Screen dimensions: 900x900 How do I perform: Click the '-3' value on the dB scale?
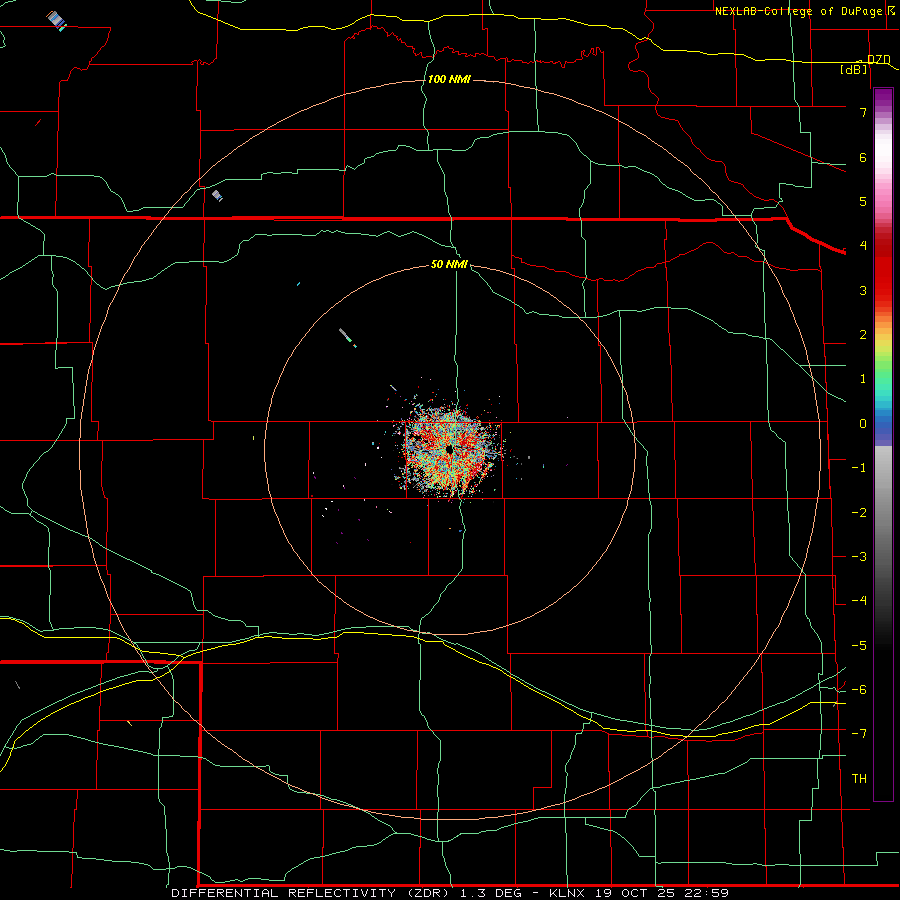point(859,557)
